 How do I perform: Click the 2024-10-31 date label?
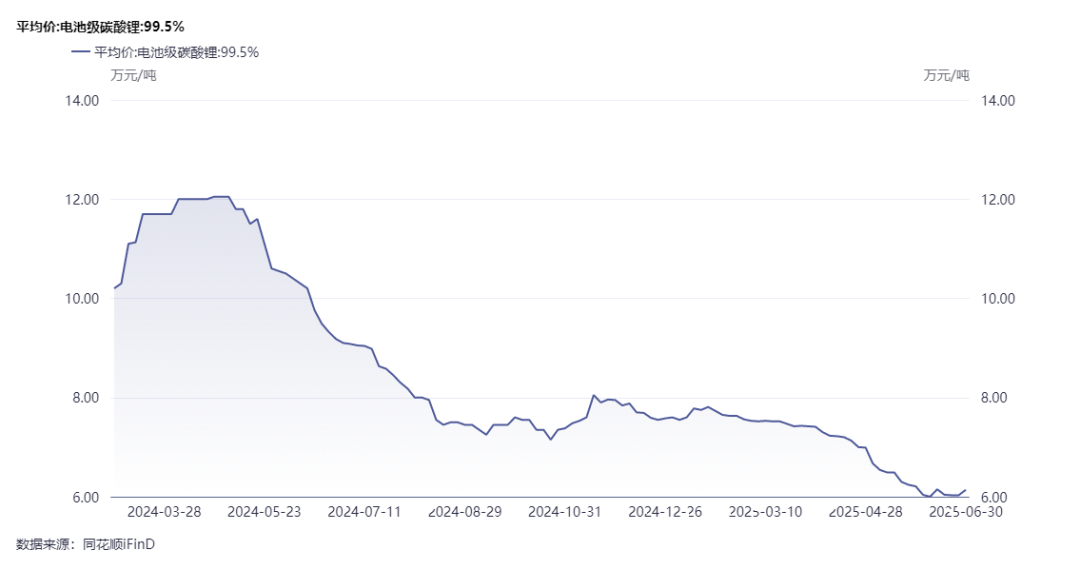click(565, 511)
